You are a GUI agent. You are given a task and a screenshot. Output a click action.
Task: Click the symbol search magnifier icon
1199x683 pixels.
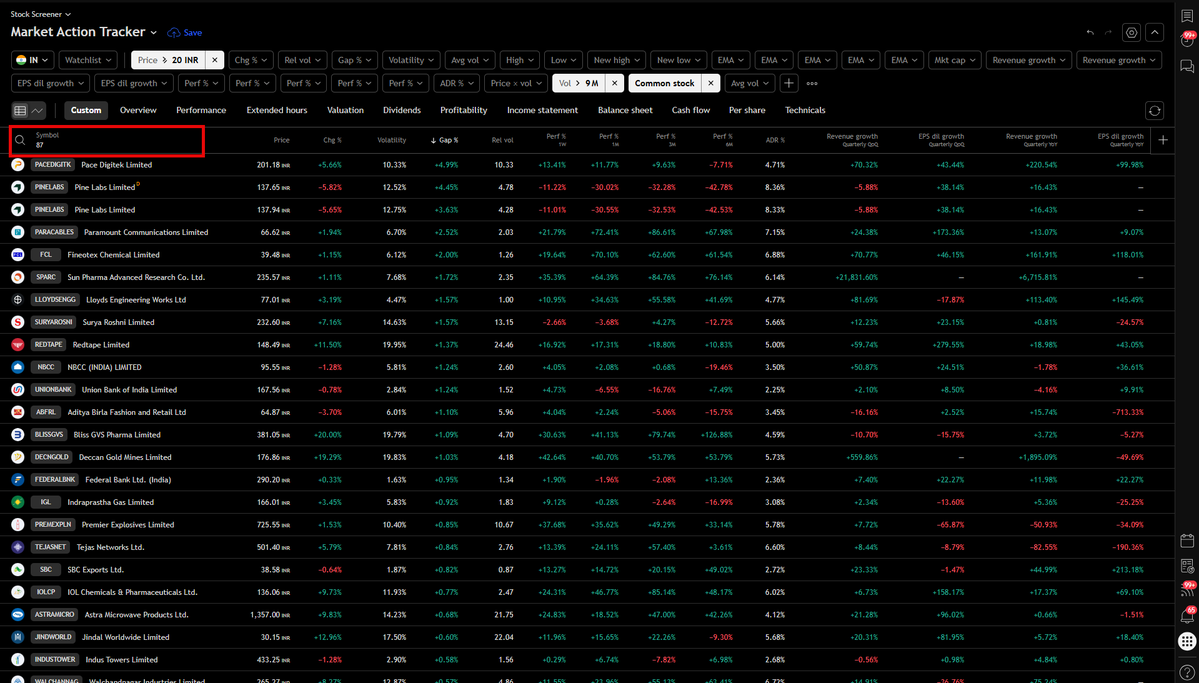click(21, 140)
